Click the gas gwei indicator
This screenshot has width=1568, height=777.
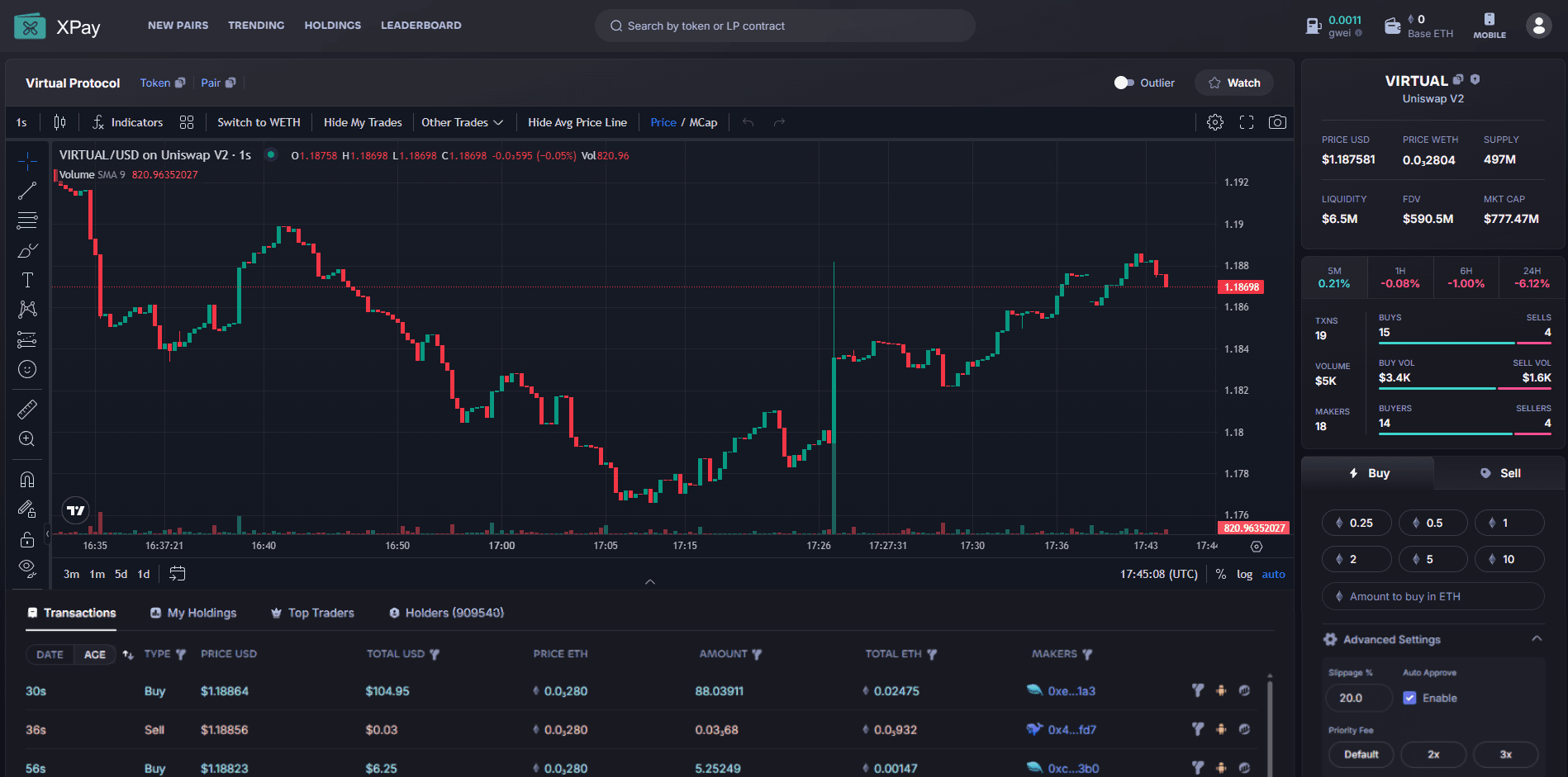click(x=1333, y=26)
